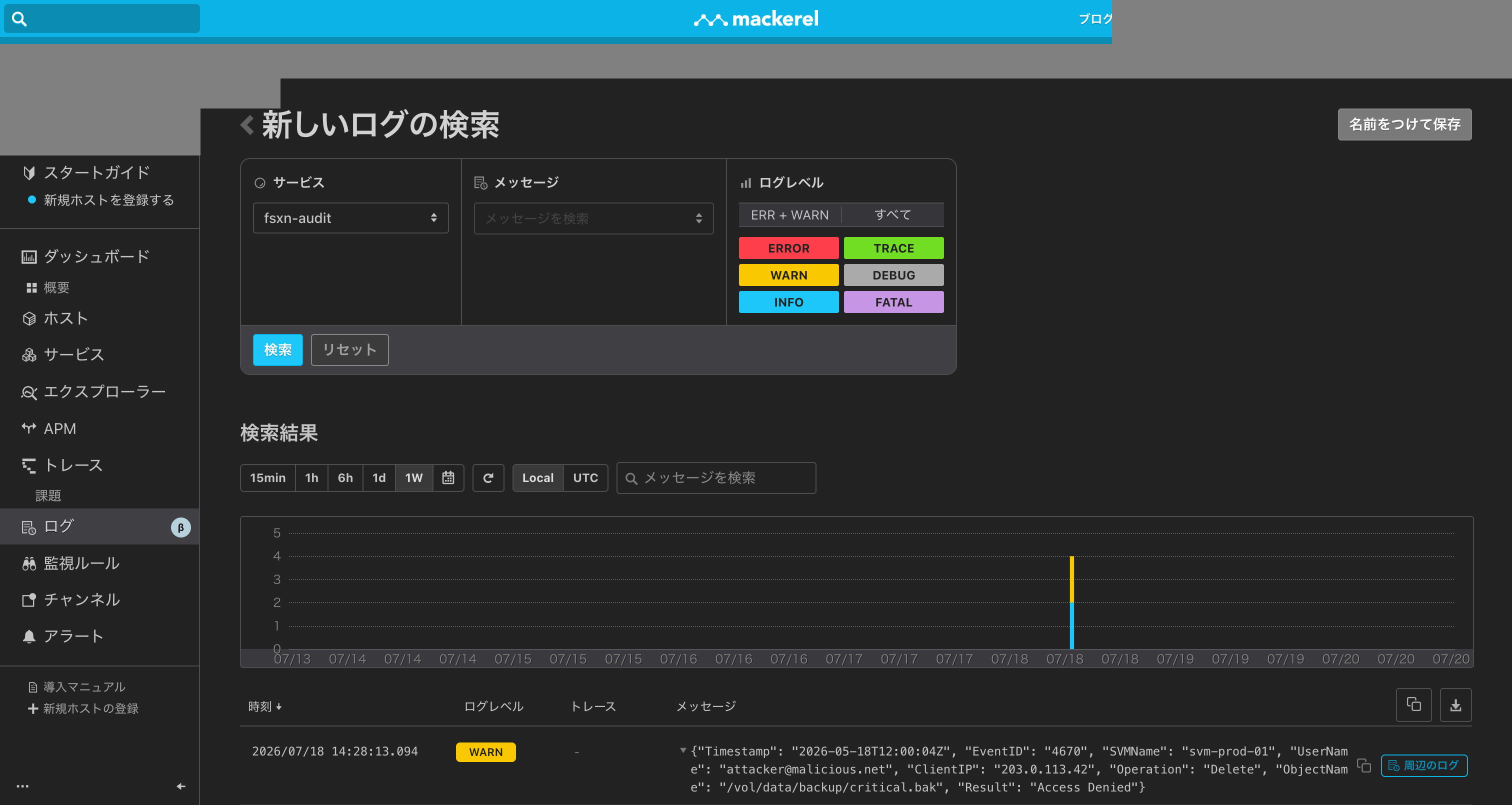The height and width of the screenshot is (805, 1512).
Task: Open サービス in the sidebar
Action: tap(63, 354)
